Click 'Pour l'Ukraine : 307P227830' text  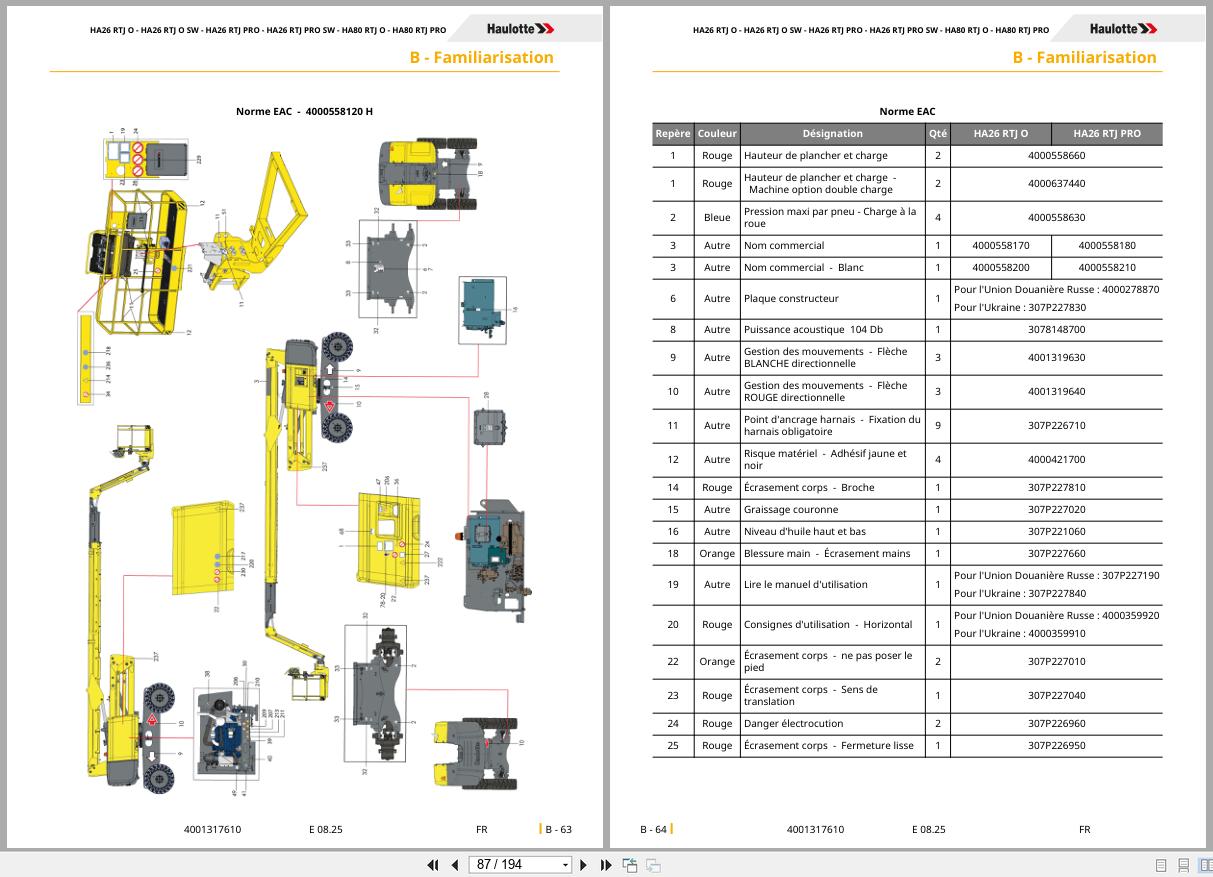pyautogui.click(x=1020, y=307)
